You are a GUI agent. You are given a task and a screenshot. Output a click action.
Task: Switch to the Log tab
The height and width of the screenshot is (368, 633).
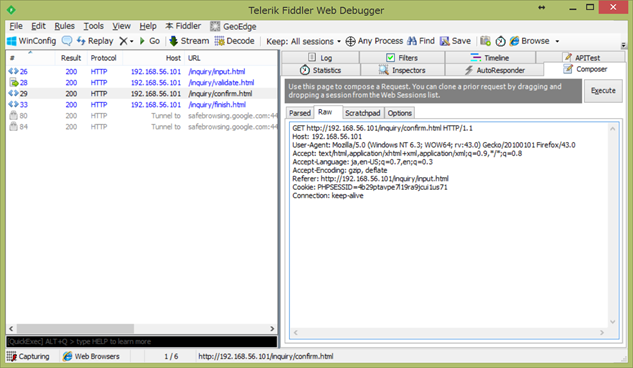320,57
